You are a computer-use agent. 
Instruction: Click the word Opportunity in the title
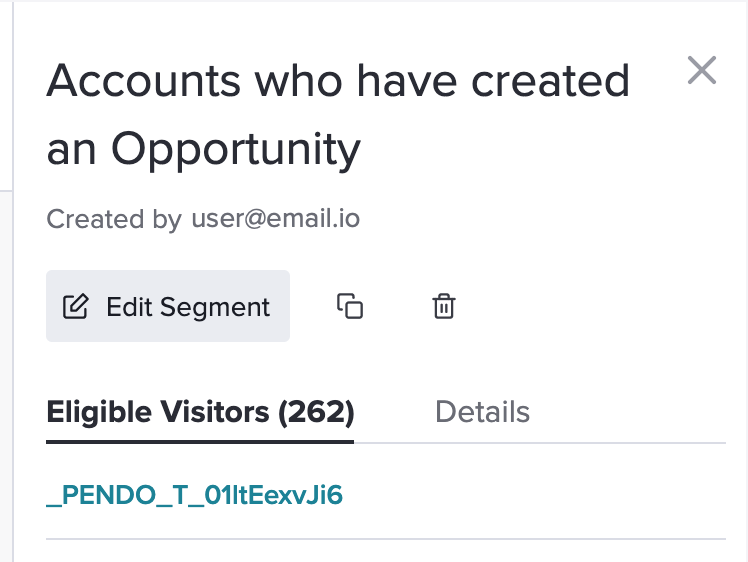click(x=236, y=150)
